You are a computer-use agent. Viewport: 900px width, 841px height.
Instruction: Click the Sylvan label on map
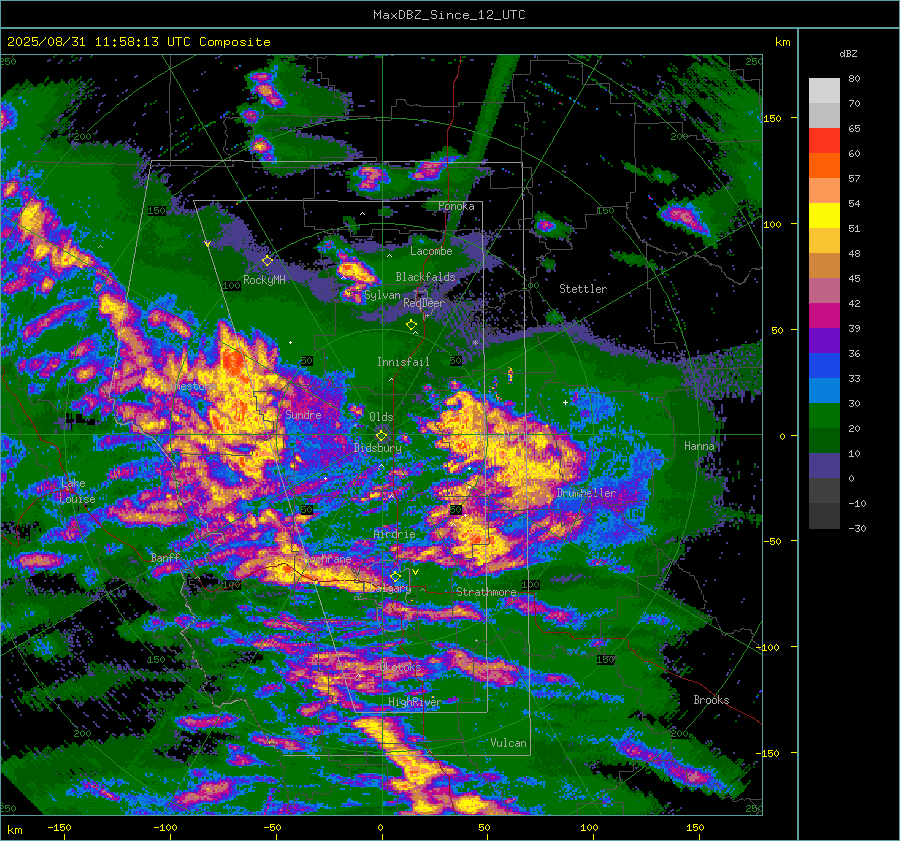coord(382,296)
